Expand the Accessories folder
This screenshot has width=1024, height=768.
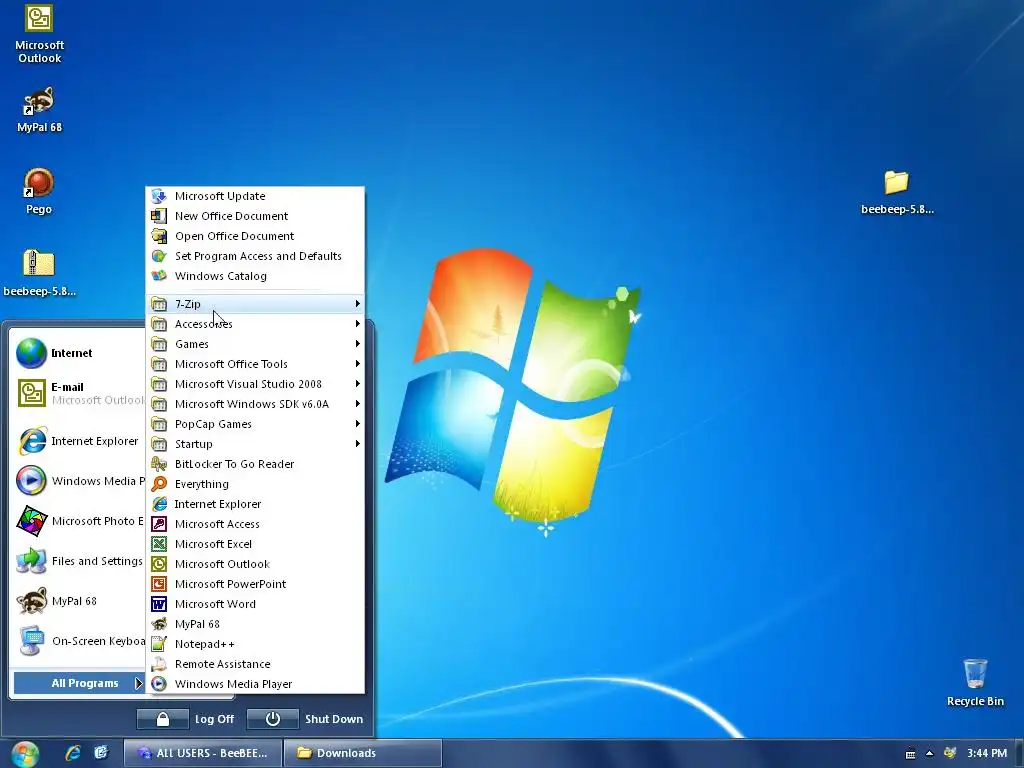pyautogui.click(x=255, y=324)
